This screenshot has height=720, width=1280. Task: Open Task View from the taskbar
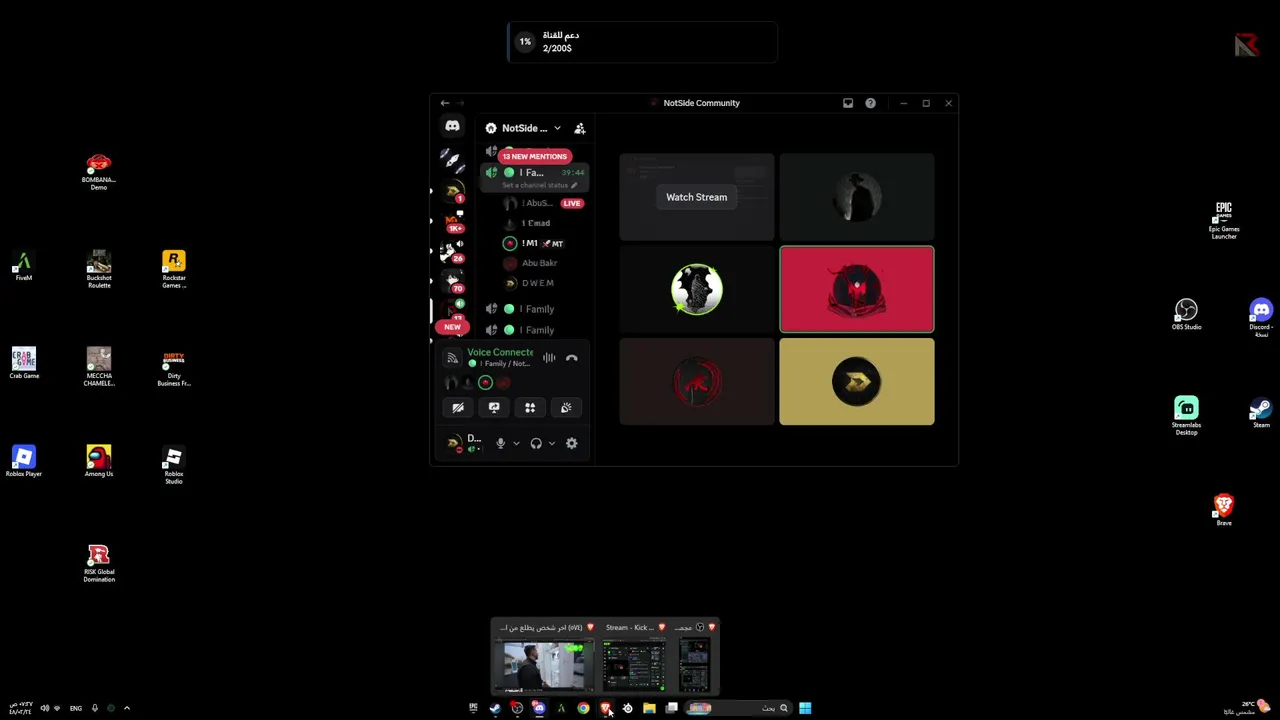click(x=671, y=708)
